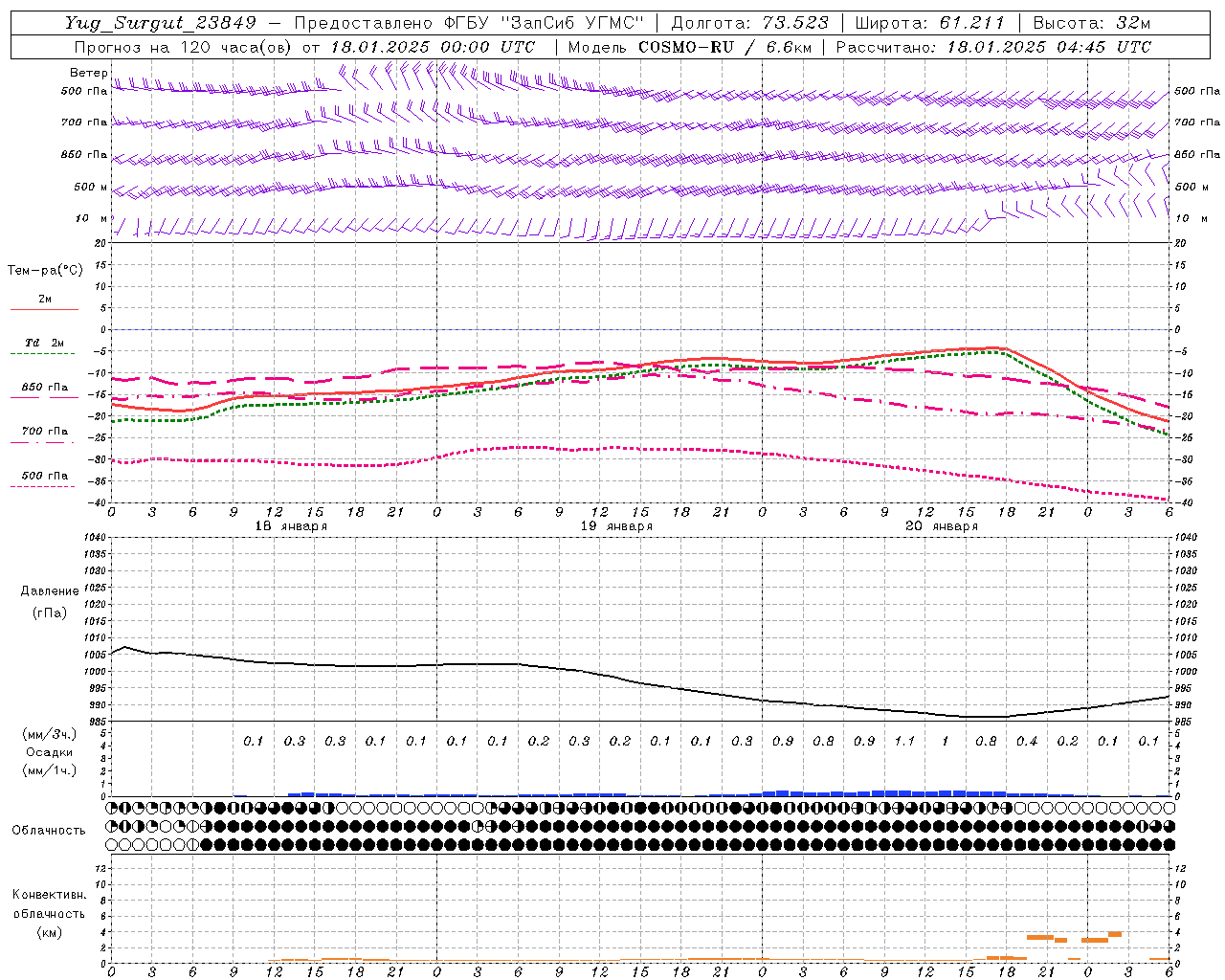Select the Модель COSMO-RU / 6.6км text

(x=689, y=47)
